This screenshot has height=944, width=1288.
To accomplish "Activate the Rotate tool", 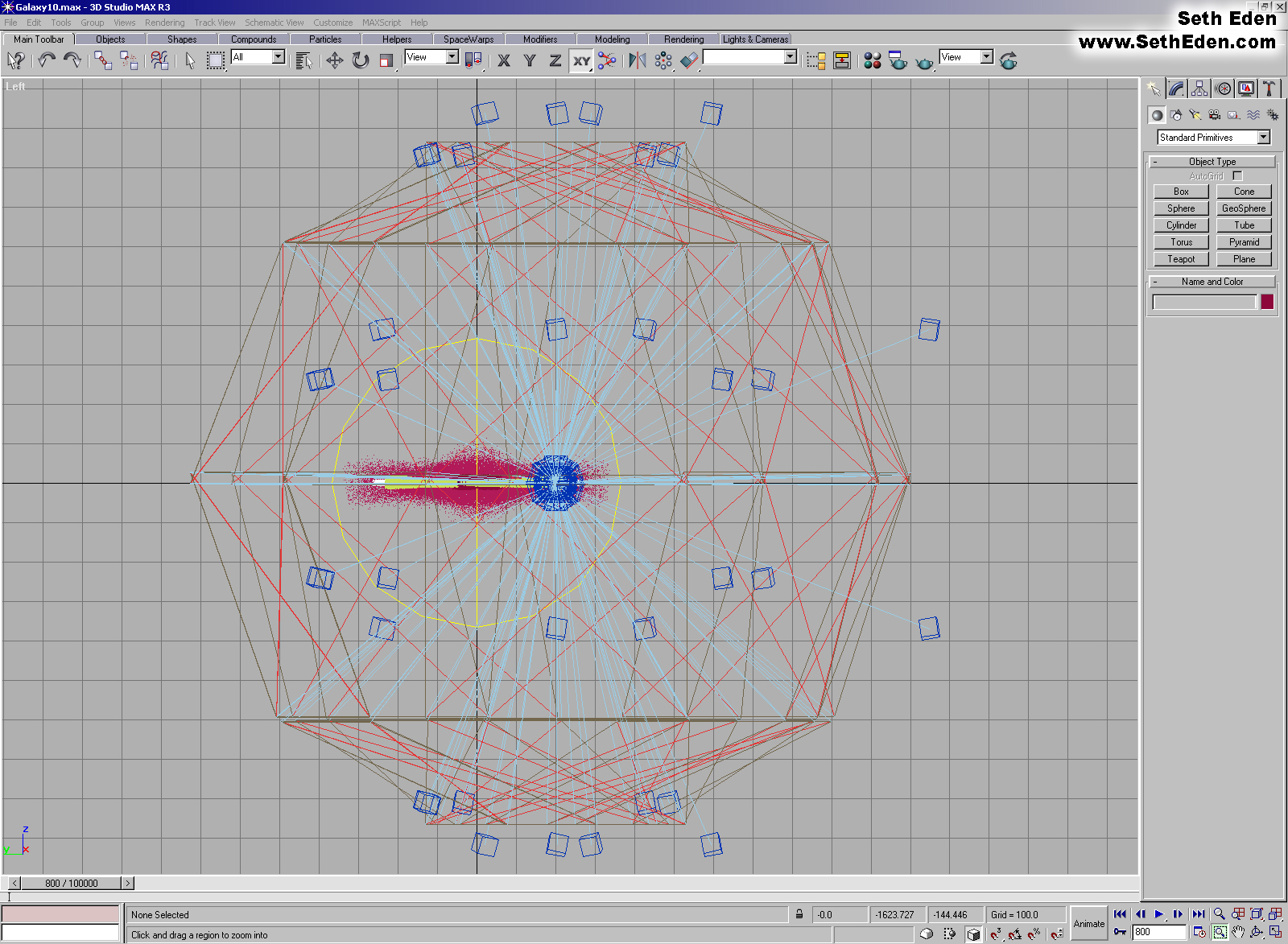I will pyautogui.click(x=361, y=61).
